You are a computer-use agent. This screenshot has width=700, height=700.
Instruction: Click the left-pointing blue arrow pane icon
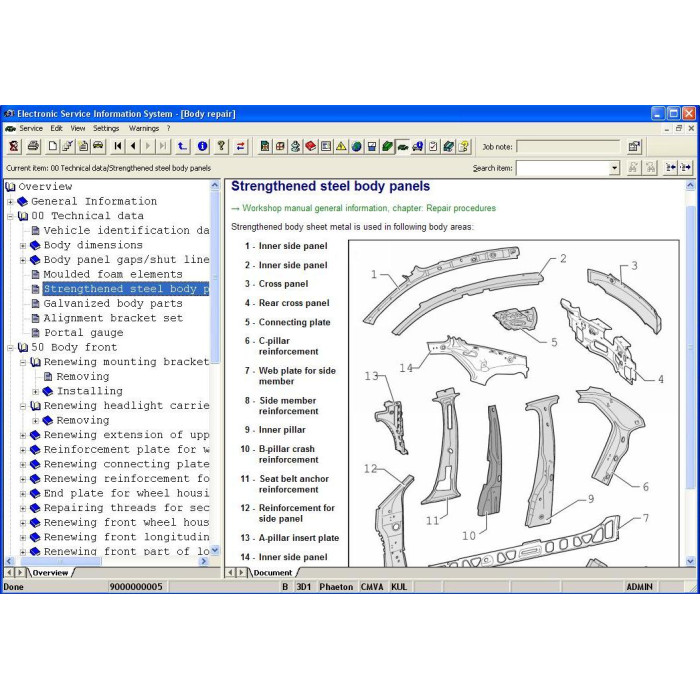click(x=671, y=167)
